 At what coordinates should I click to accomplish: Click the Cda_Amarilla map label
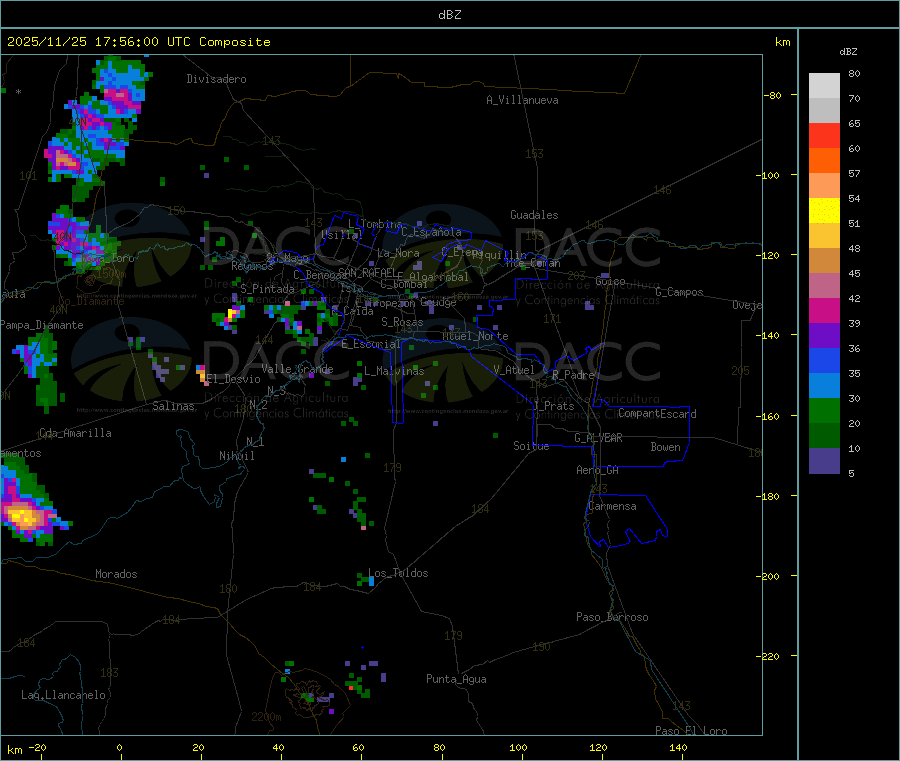click(x=75, y=433)
